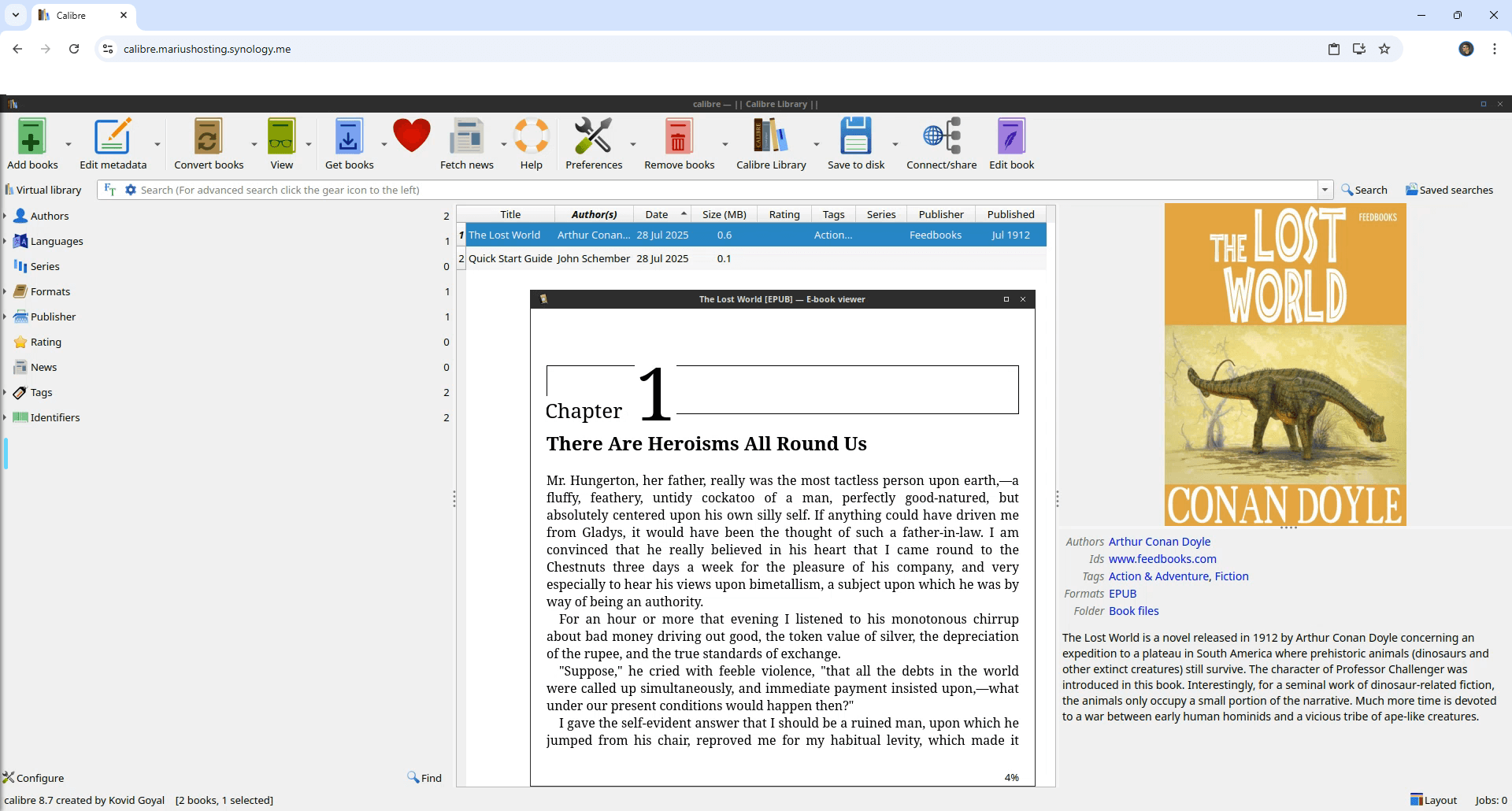The width and height of the screenshot is (1512, 811).
Task: Open the Calibre Library icon
Action: point(770,137)
